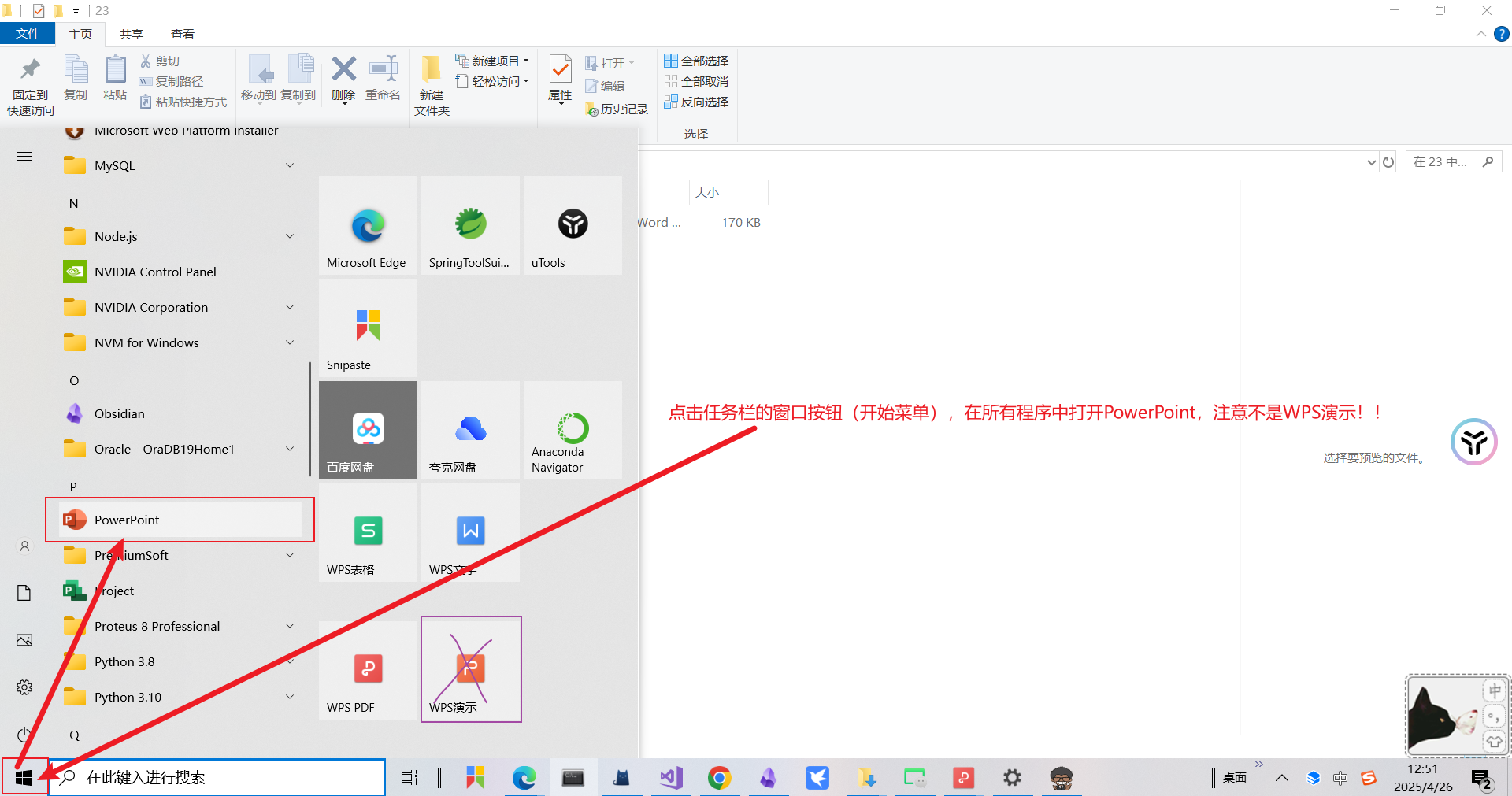
Task: Open PowerPoint from the programs list
Action: pos(181,520)
